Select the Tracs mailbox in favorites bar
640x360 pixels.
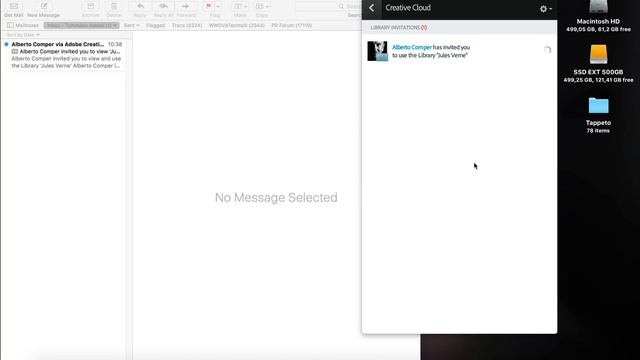point(187,25)
